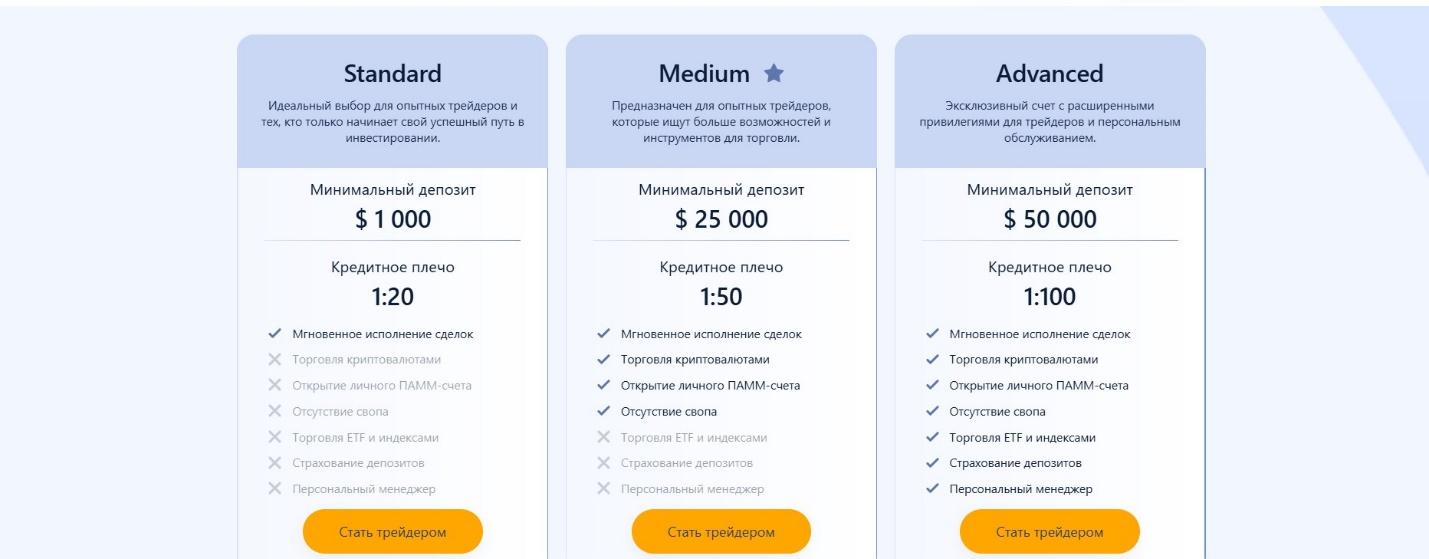
Task: Click the cross icon beside Medium's Торговля ETF и индексами
Action: click(x=603, y=437)
